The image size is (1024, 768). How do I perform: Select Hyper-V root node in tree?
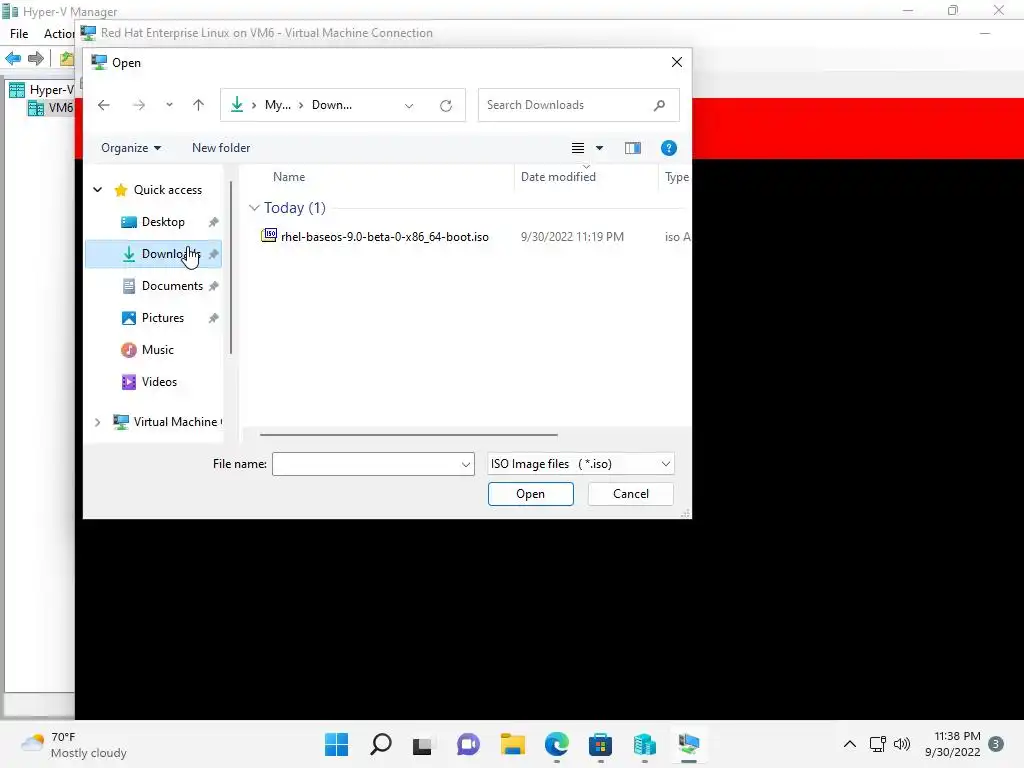tap(41, 89)
